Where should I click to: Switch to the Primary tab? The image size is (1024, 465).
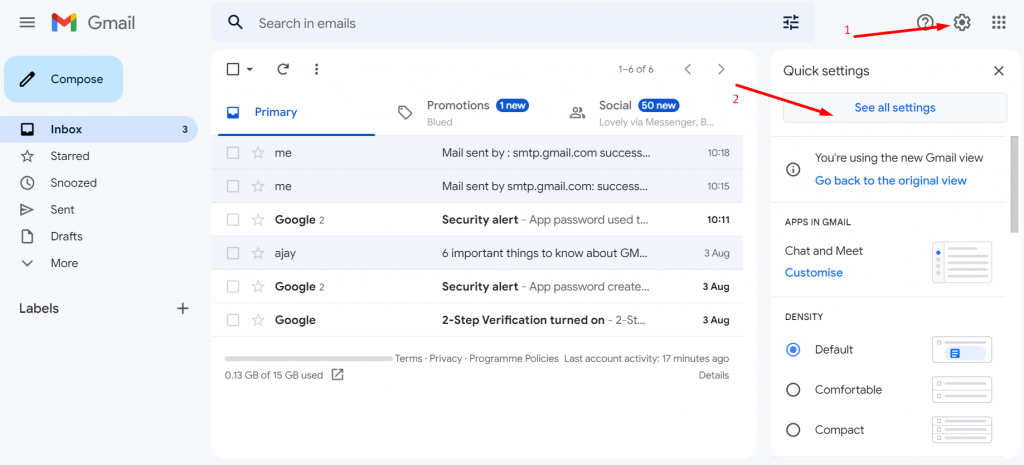click(x=296, y=112)
